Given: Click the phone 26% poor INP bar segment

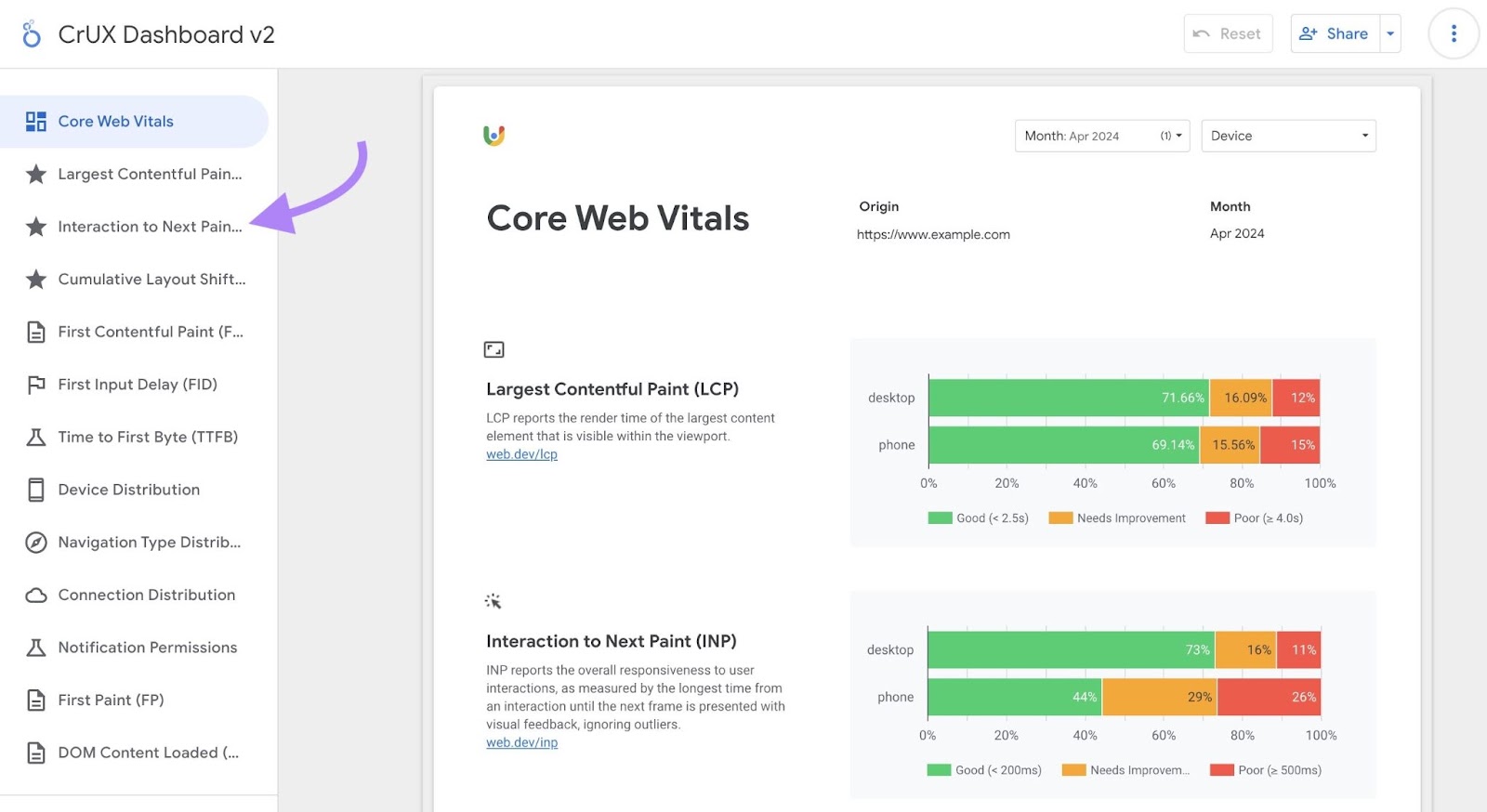Looking at the screenshot, I should [x=1268, y=697].
